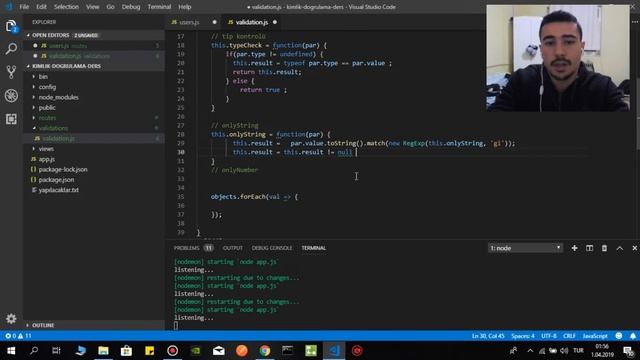Open the Search view in activity bar
The width and height of the screenshot is (640, 360).
(x=11, y=49)
